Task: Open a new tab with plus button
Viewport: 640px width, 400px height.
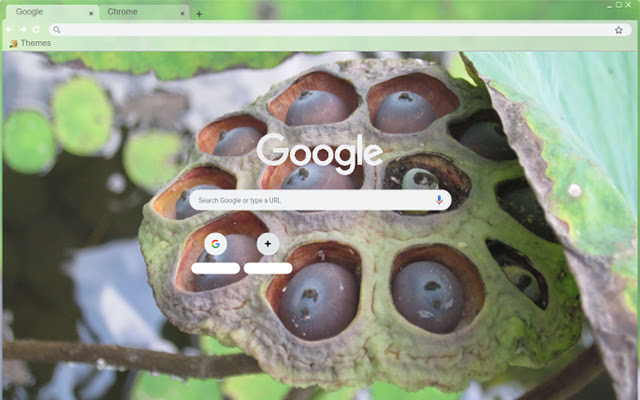Action: [199, 14]
